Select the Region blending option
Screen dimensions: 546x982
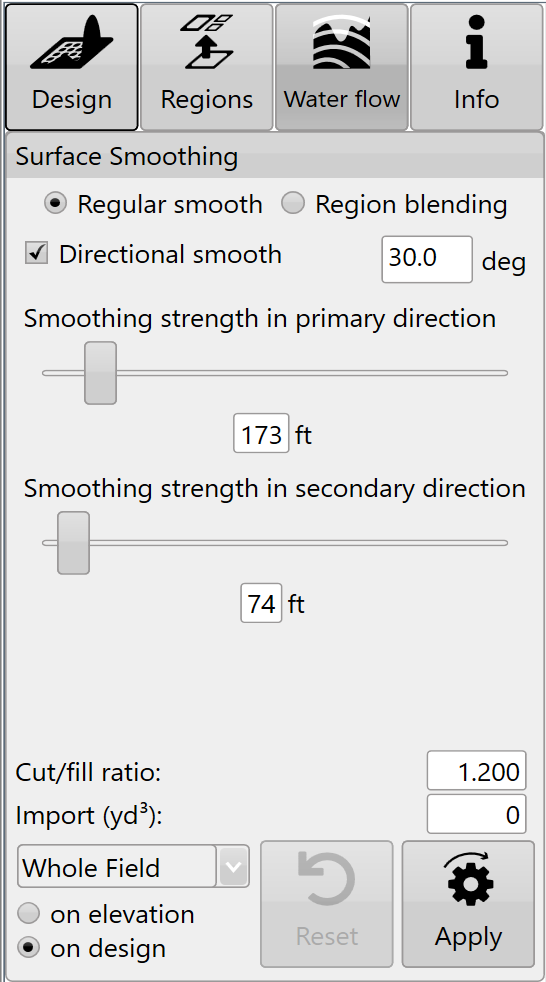coord(293,204)
